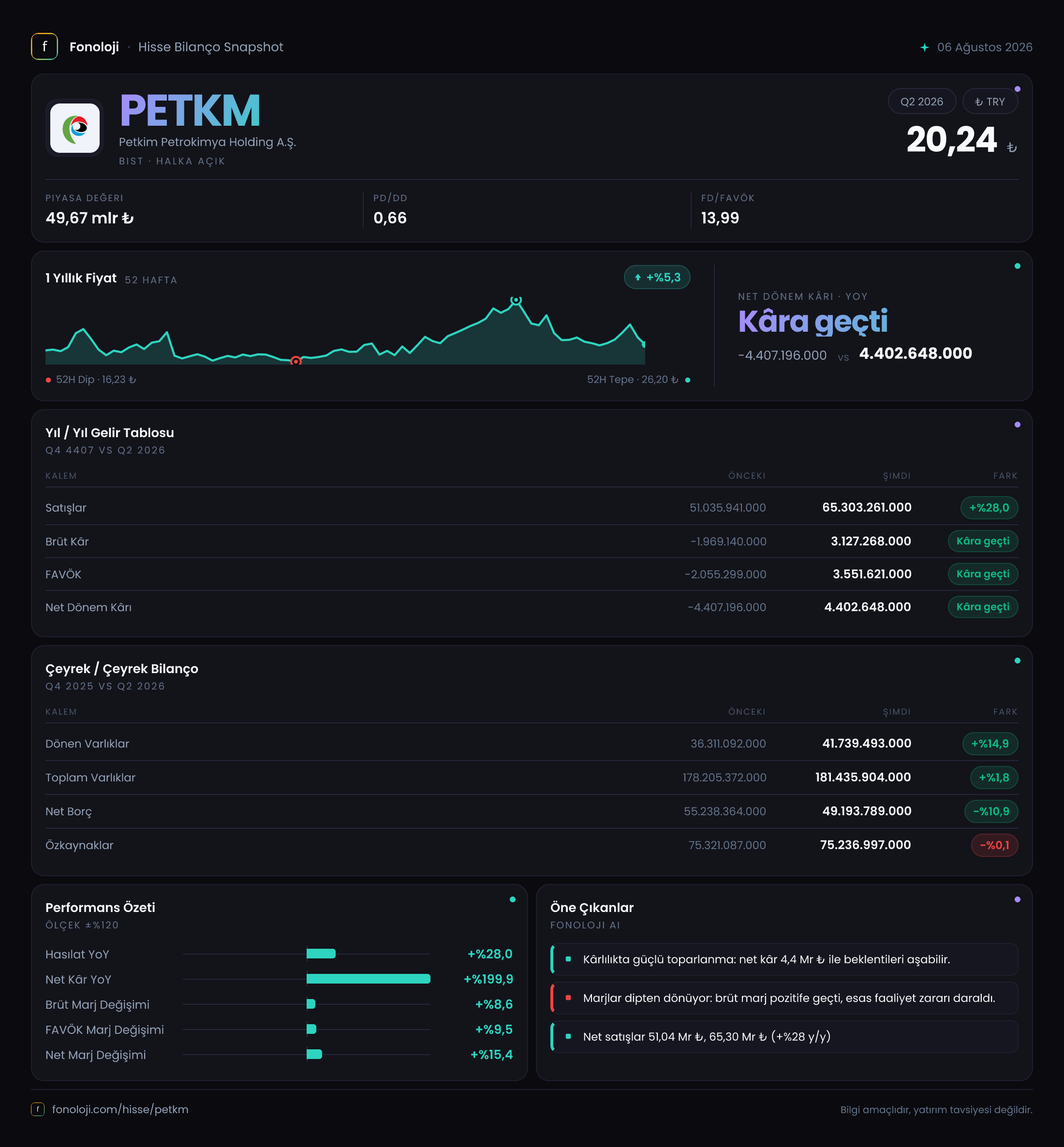Select the TRY currency pill
The height and width of the screenshot is (1147, 1064).
tap(990, 101)
